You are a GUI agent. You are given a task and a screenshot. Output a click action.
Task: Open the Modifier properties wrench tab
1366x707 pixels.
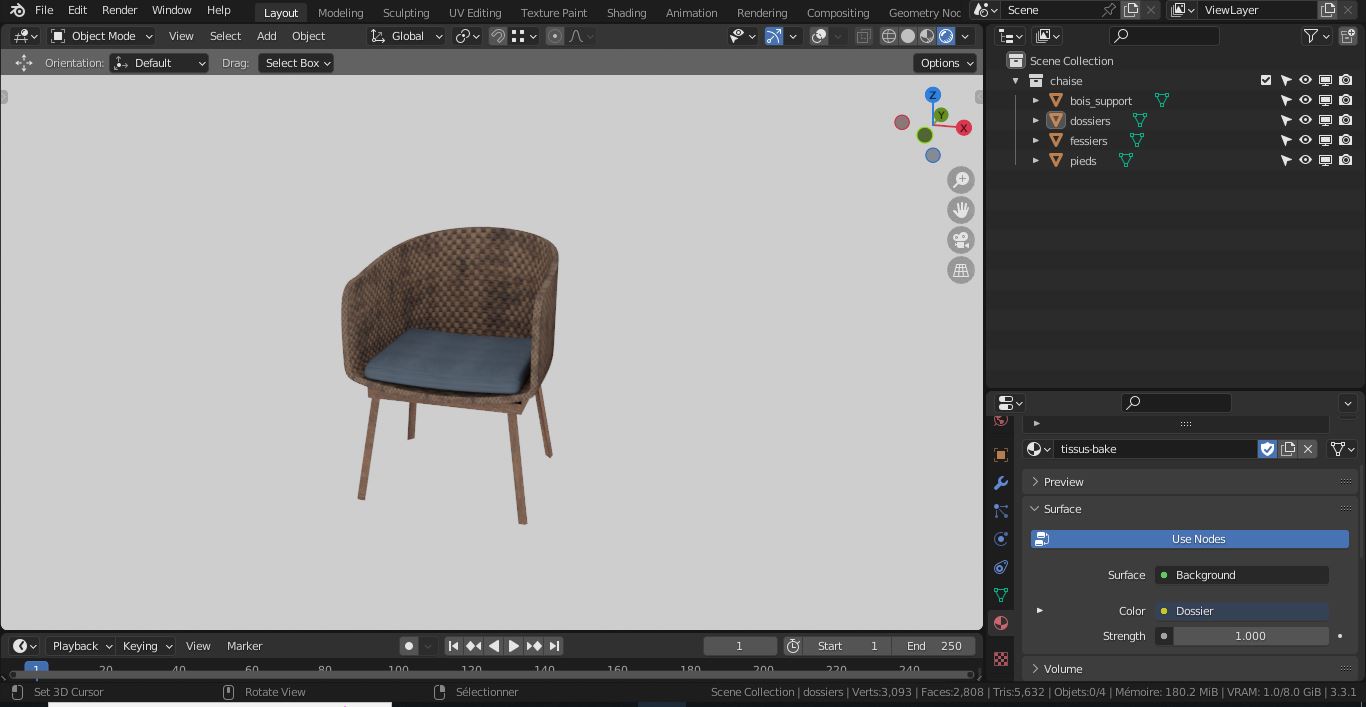point(1000,483)
